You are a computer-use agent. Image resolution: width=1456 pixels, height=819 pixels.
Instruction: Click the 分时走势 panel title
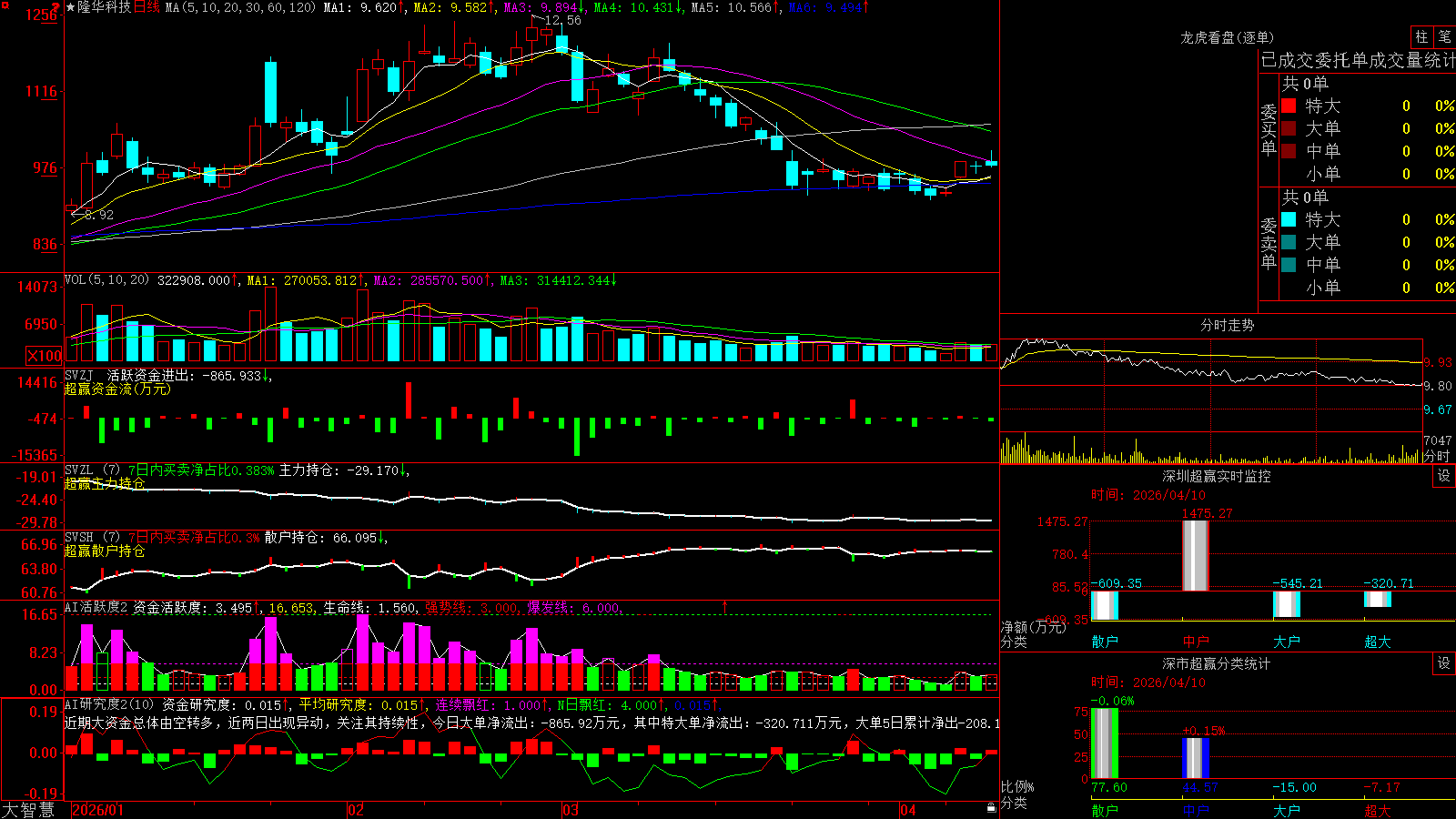pos(1228,325)
